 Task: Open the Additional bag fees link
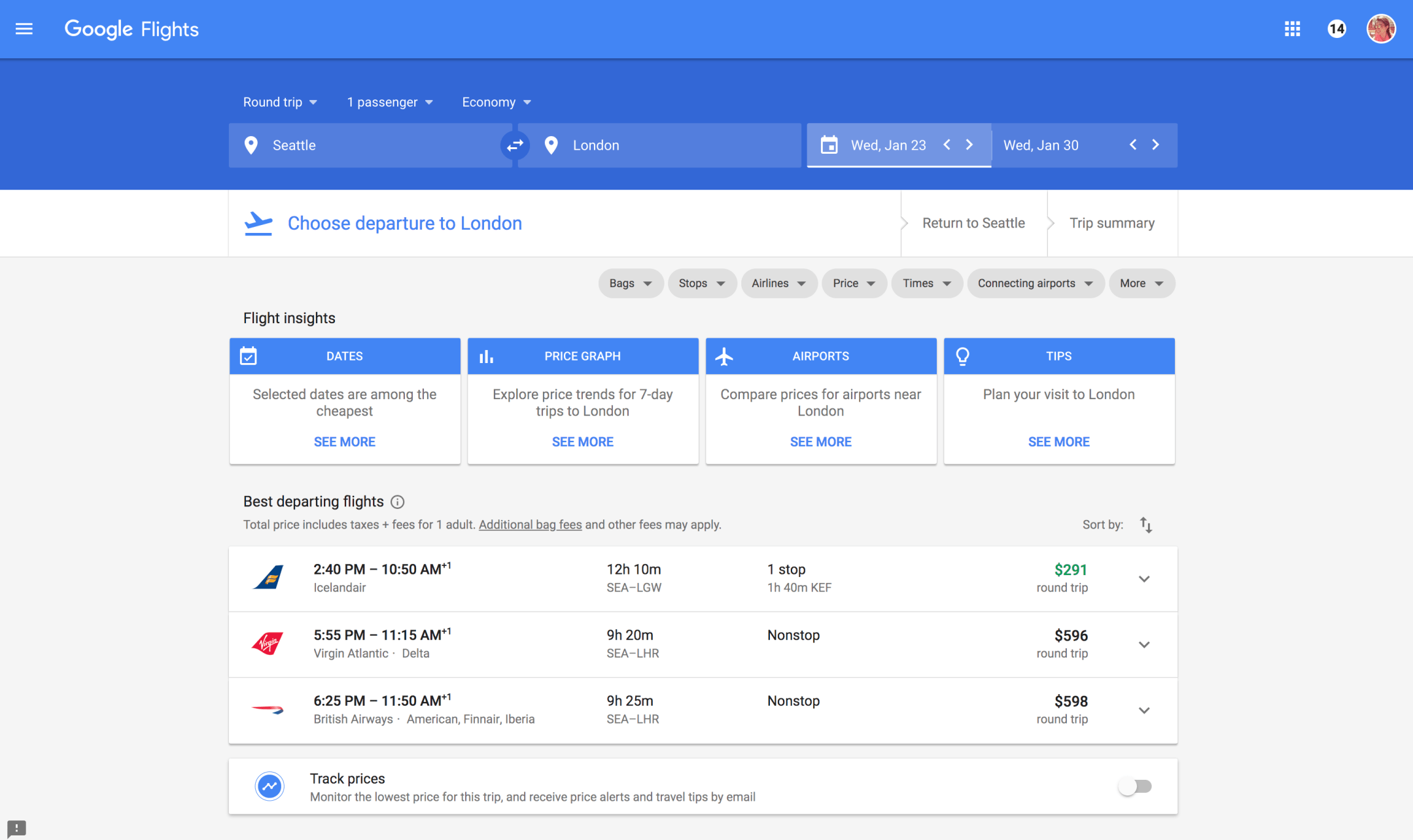coord(531,525)
